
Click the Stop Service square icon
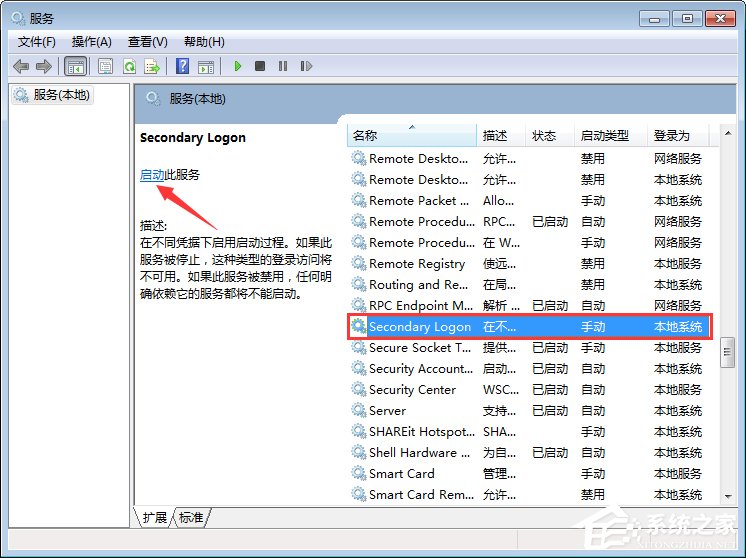(x=260, y=66)
